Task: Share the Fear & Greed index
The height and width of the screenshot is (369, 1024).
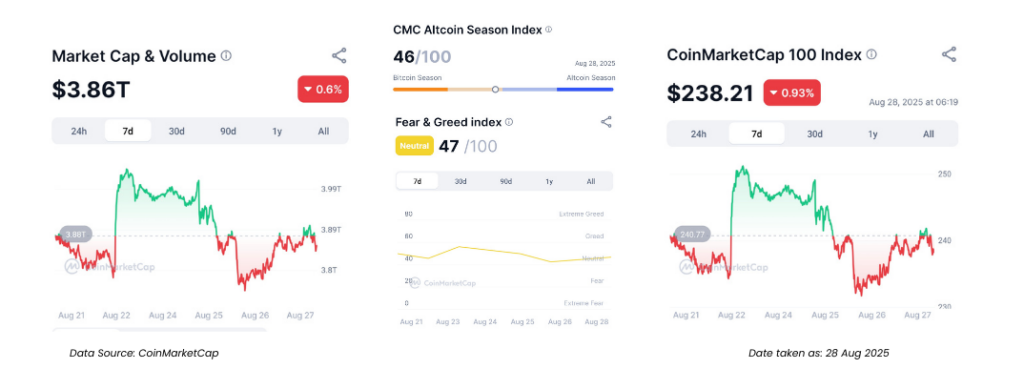Action: (x=606, y=121)
